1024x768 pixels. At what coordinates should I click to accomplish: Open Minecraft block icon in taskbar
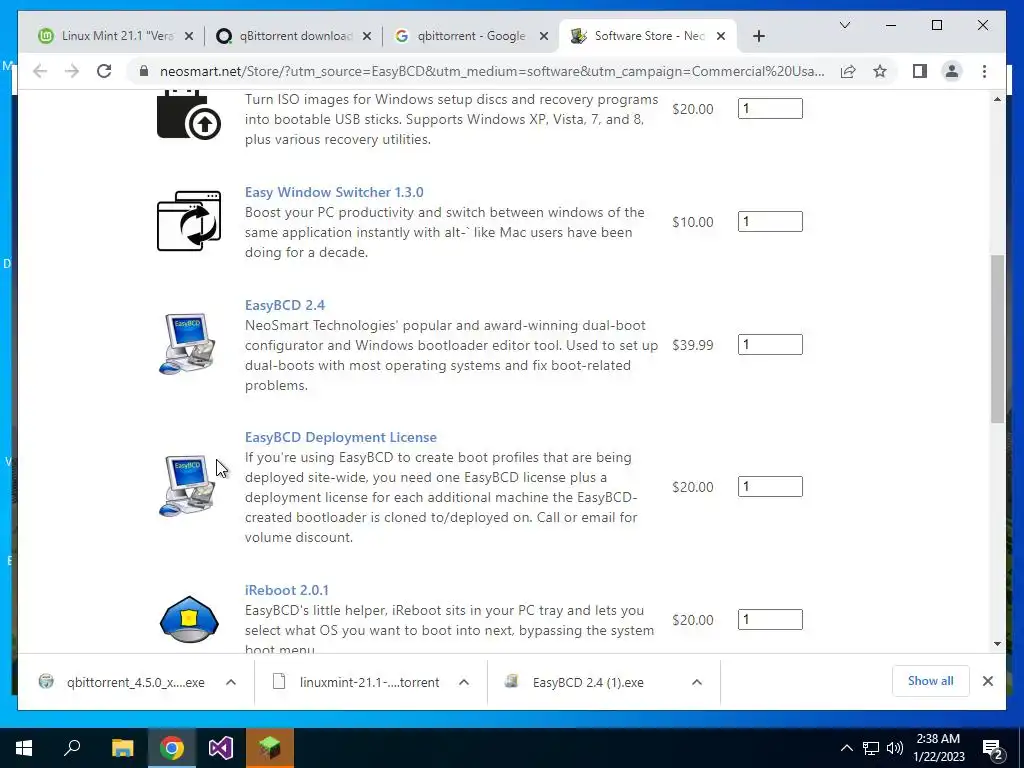tap(270, 748)
